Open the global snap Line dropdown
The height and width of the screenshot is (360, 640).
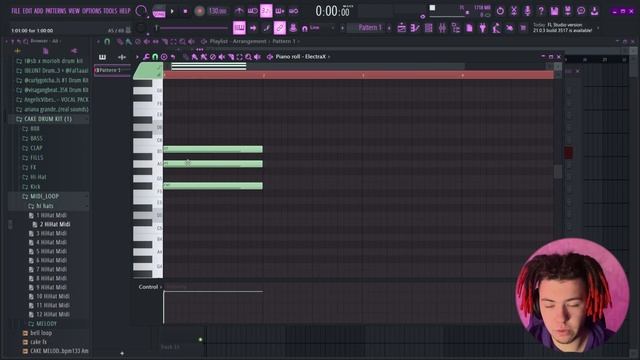(315, 28)
